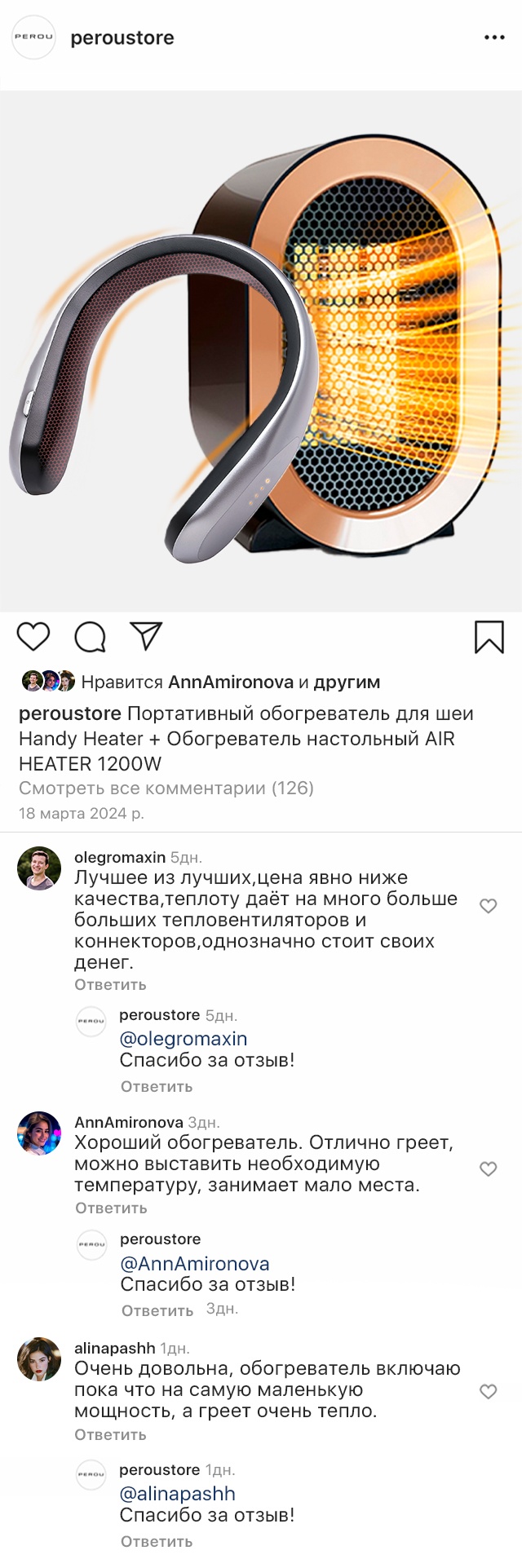The height and width of the screenshot is (1568, 522).
Task: Like AnnAmironova's comment with the heart
Action: (x=488, y=1168)
